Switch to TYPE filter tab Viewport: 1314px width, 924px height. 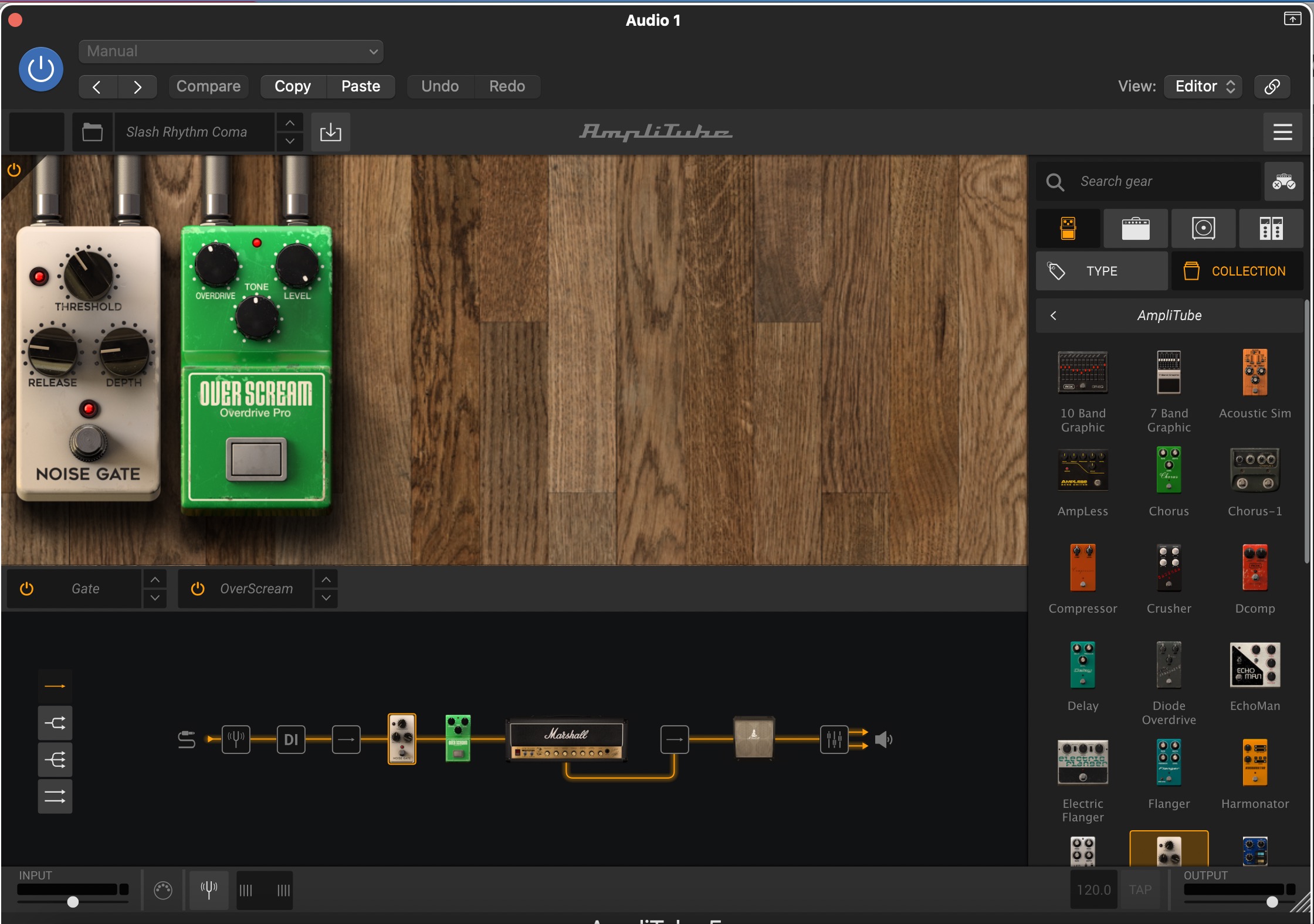click(1102, 271)
